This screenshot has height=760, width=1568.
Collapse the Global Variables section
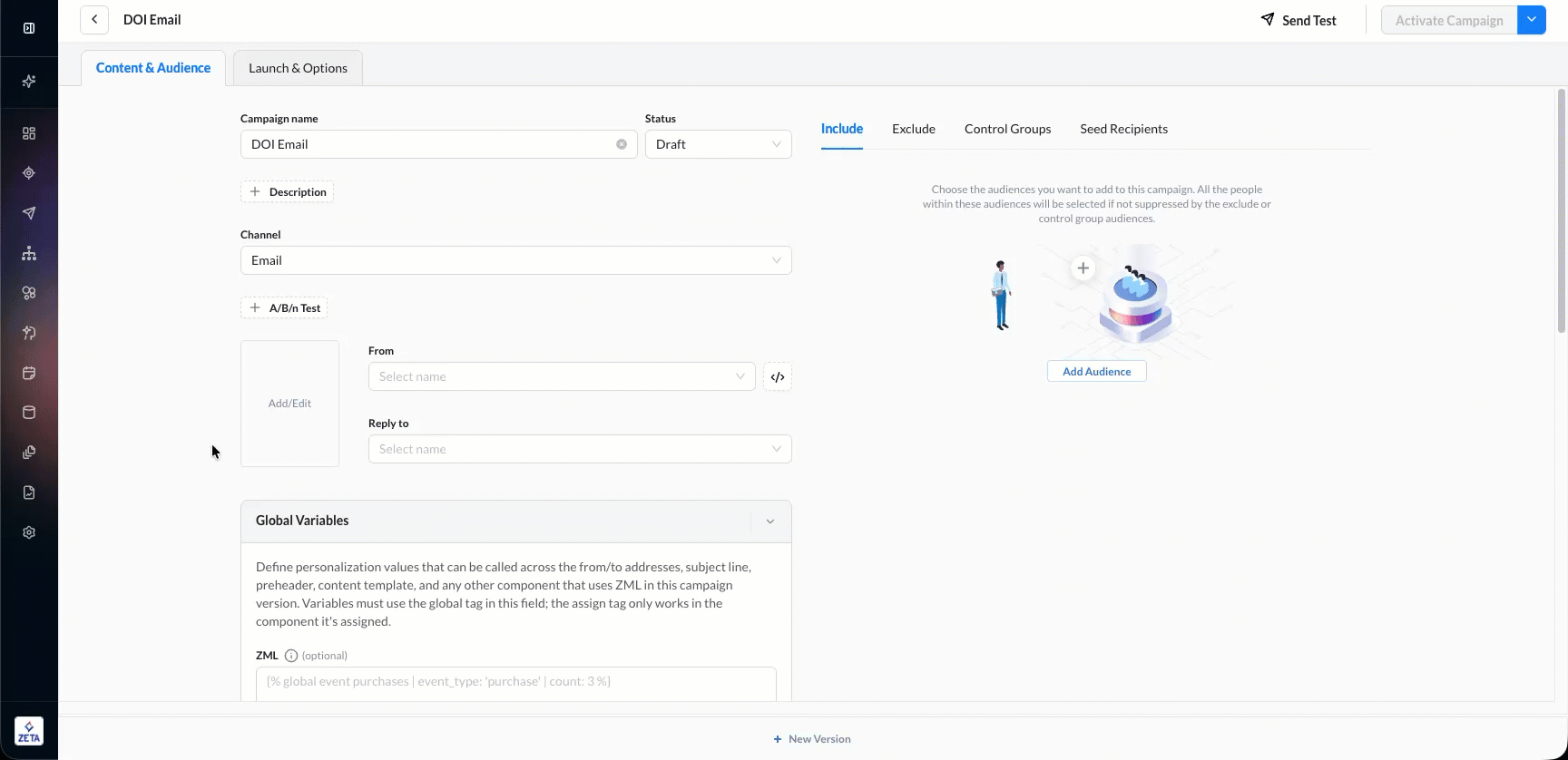pyautogui.click(x=770, y=521)
